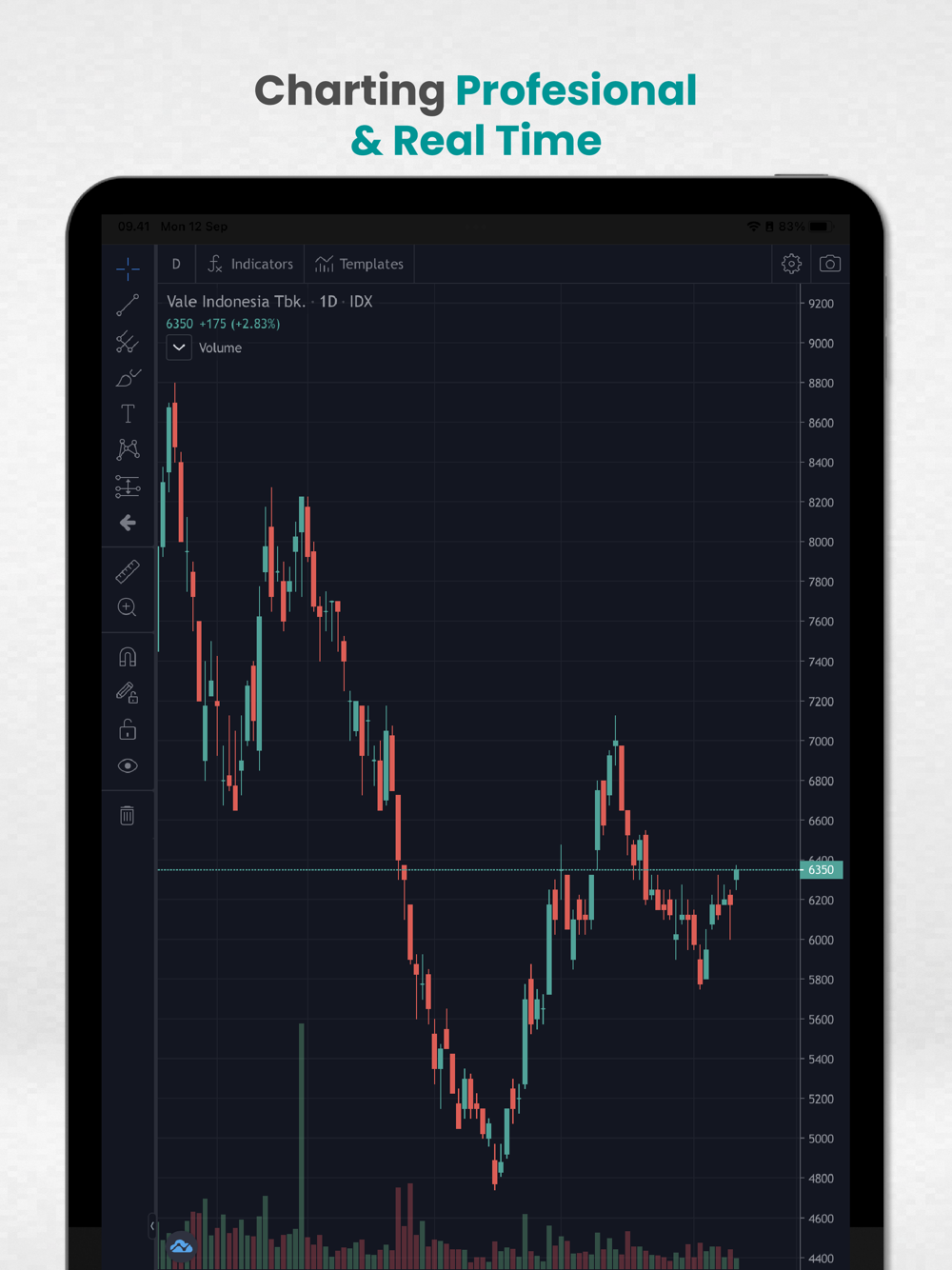Image resolution: width=952 pixels, height=1270 pixels.
Task: Open the Indicators menu
Action: (250, 264)
